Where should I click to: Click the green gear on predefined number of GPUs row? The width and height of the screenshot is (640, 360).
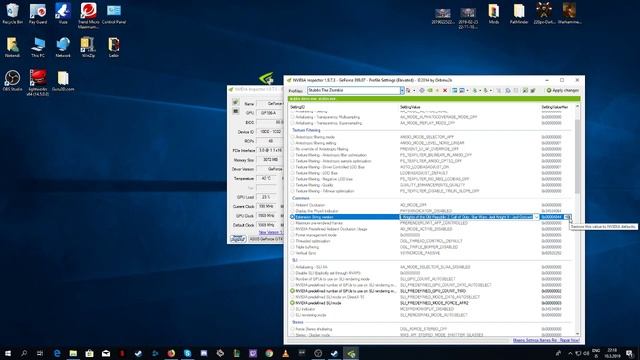click(x=292, y=291)
